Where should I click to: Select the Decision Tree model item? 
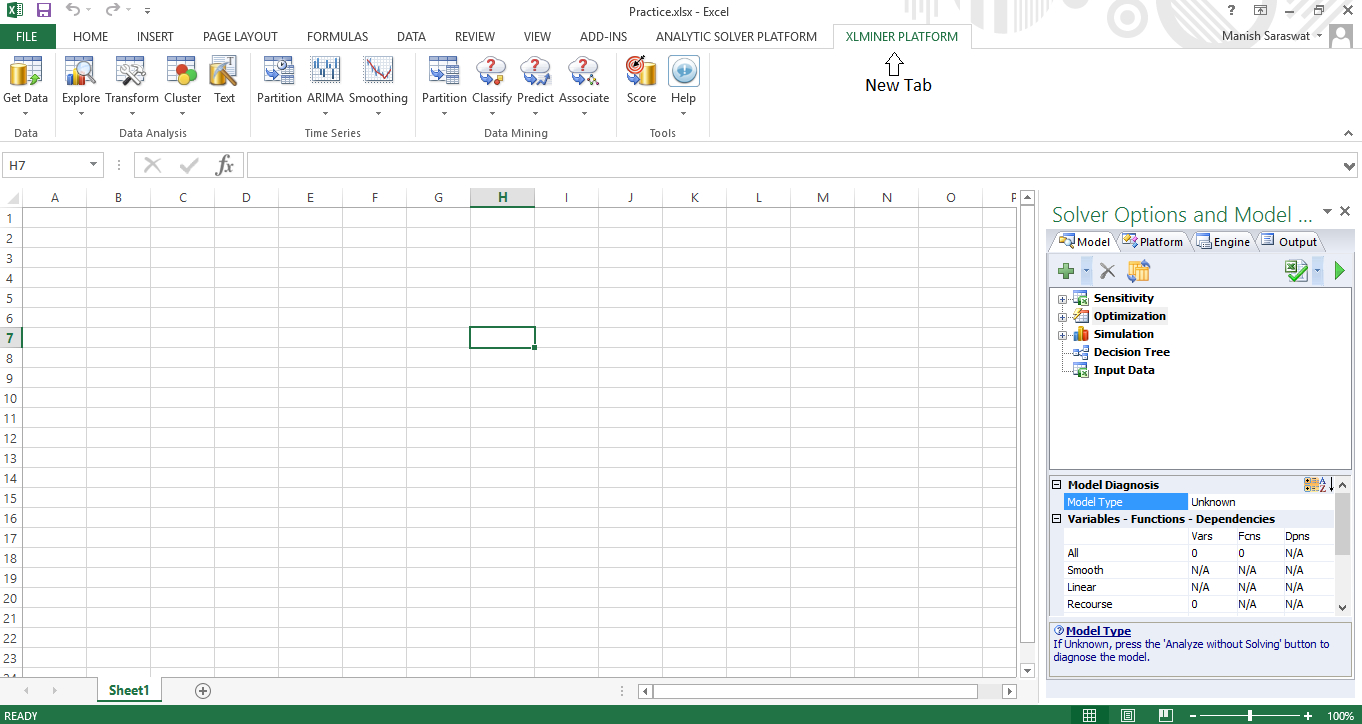click(x=1131, y=351)
